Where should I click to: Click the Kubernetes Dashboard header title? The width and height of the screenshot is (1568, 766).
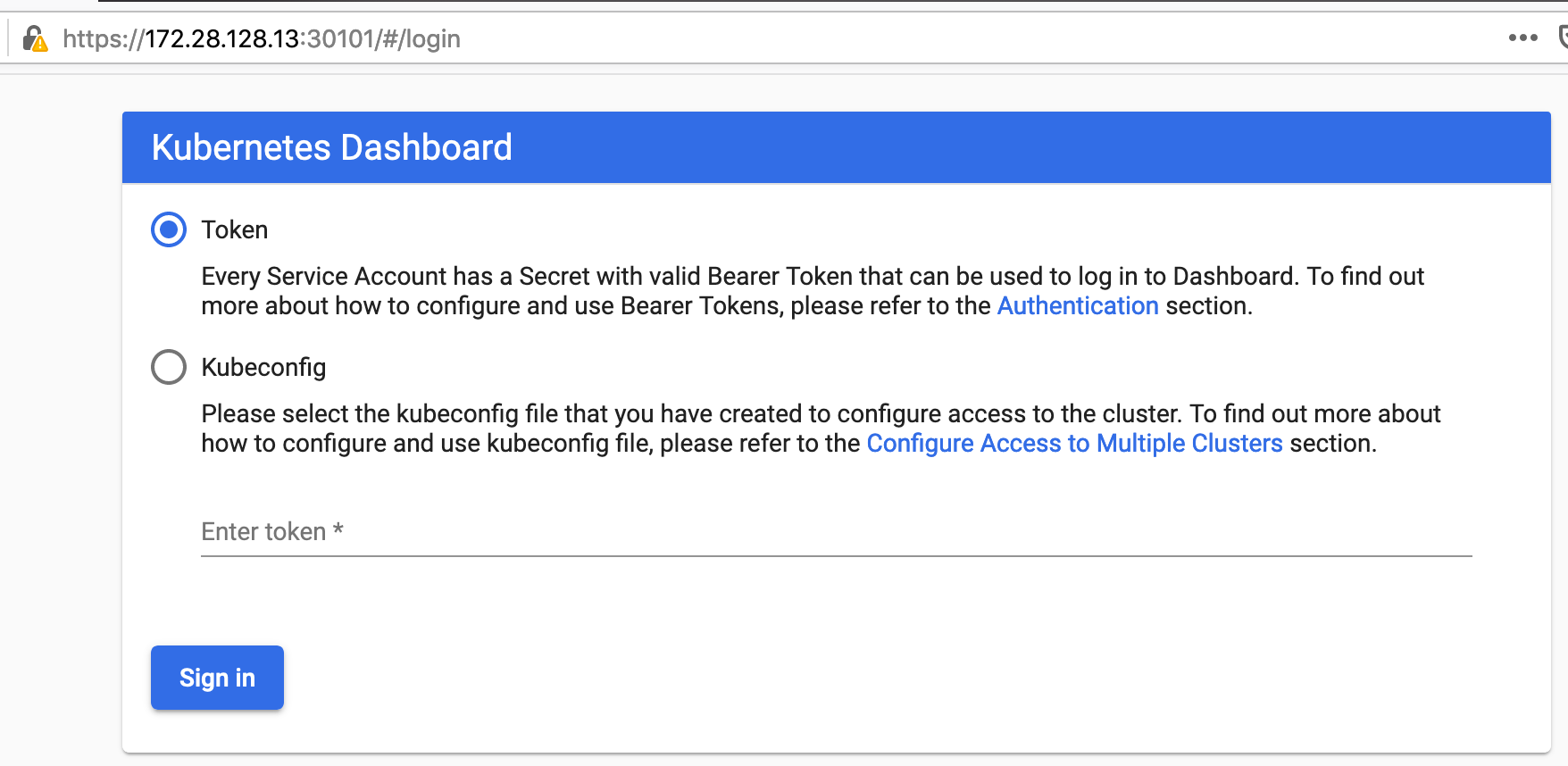point(331,148)
